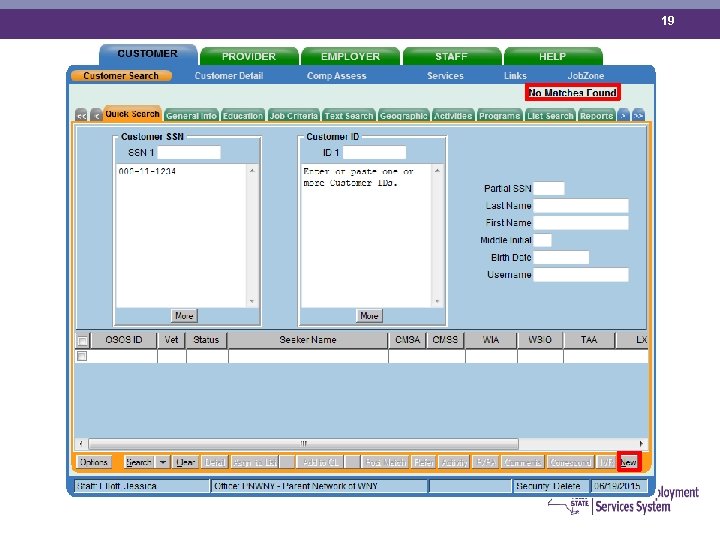Click the Customer ID list scroll-up arrow
The height and width of the screenshot is (540, 720).
(x=437, y=171)
